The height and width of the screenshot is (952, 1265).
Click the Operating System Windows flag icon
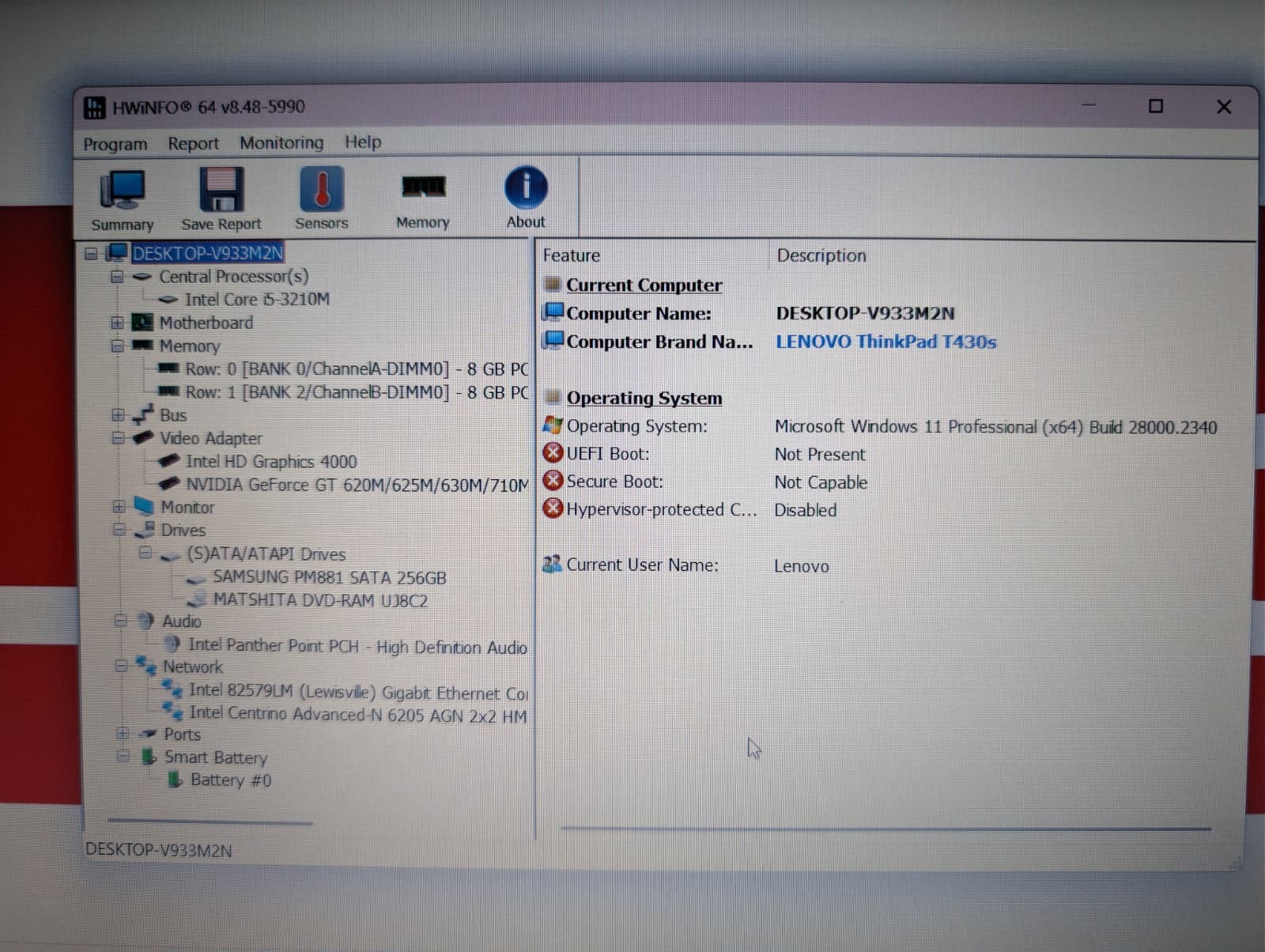coord(553,425)
